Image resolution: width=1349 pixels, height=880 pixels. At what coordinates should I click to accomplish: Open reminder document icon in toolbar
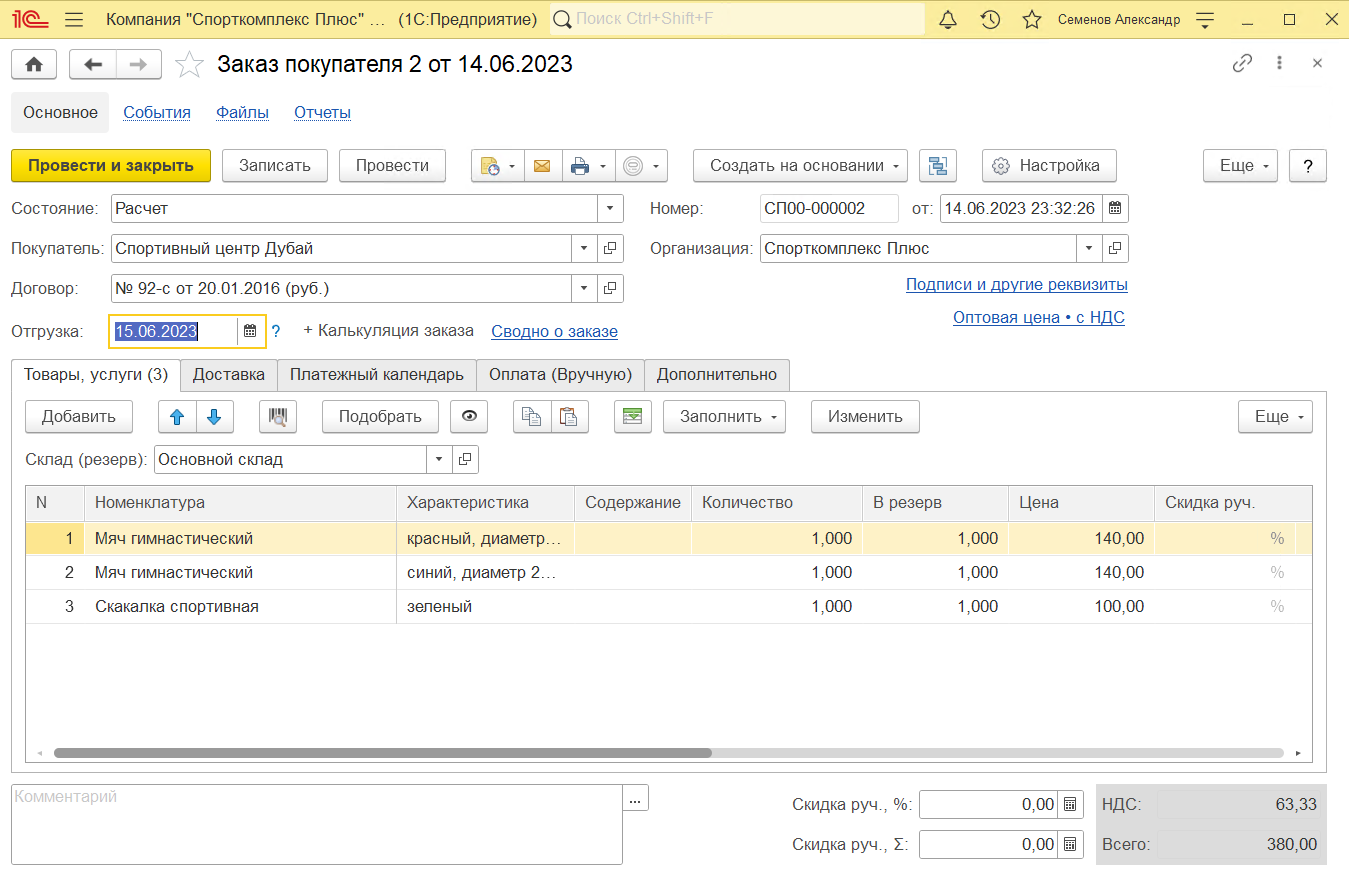pyautogui.click(x=490, y=166)
